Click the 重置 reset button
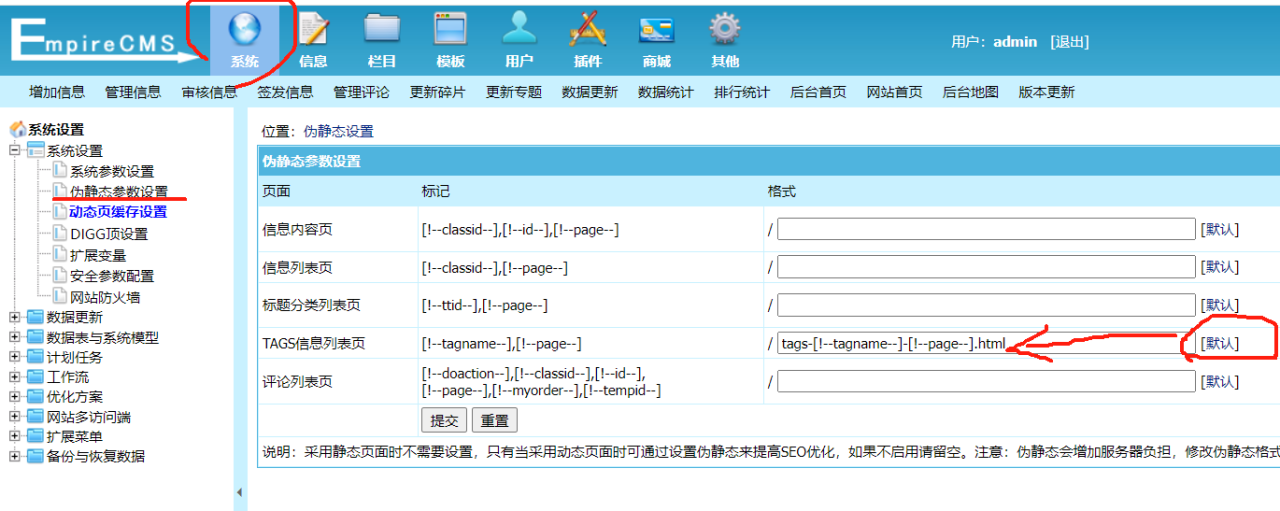The image size is (1280, 511). point(493,421)
